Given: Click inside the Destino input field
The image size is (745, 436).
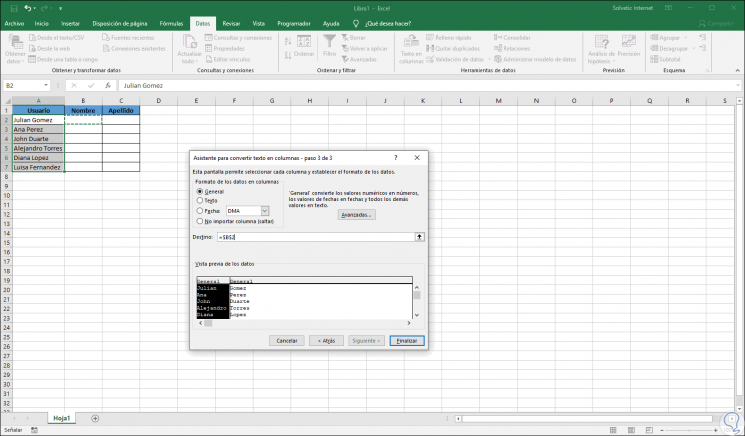Looking at the screenshot, I should pos(315,236).
